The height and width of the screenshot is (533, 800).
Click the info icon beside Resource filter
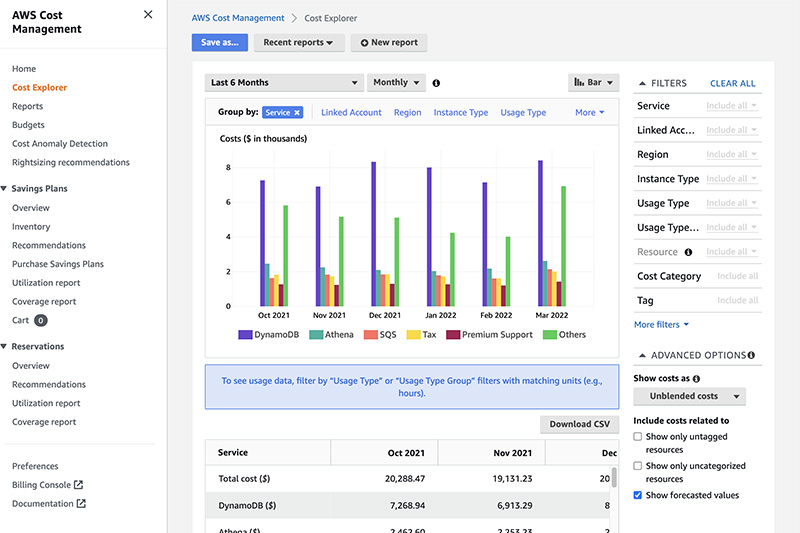[688, 252]
